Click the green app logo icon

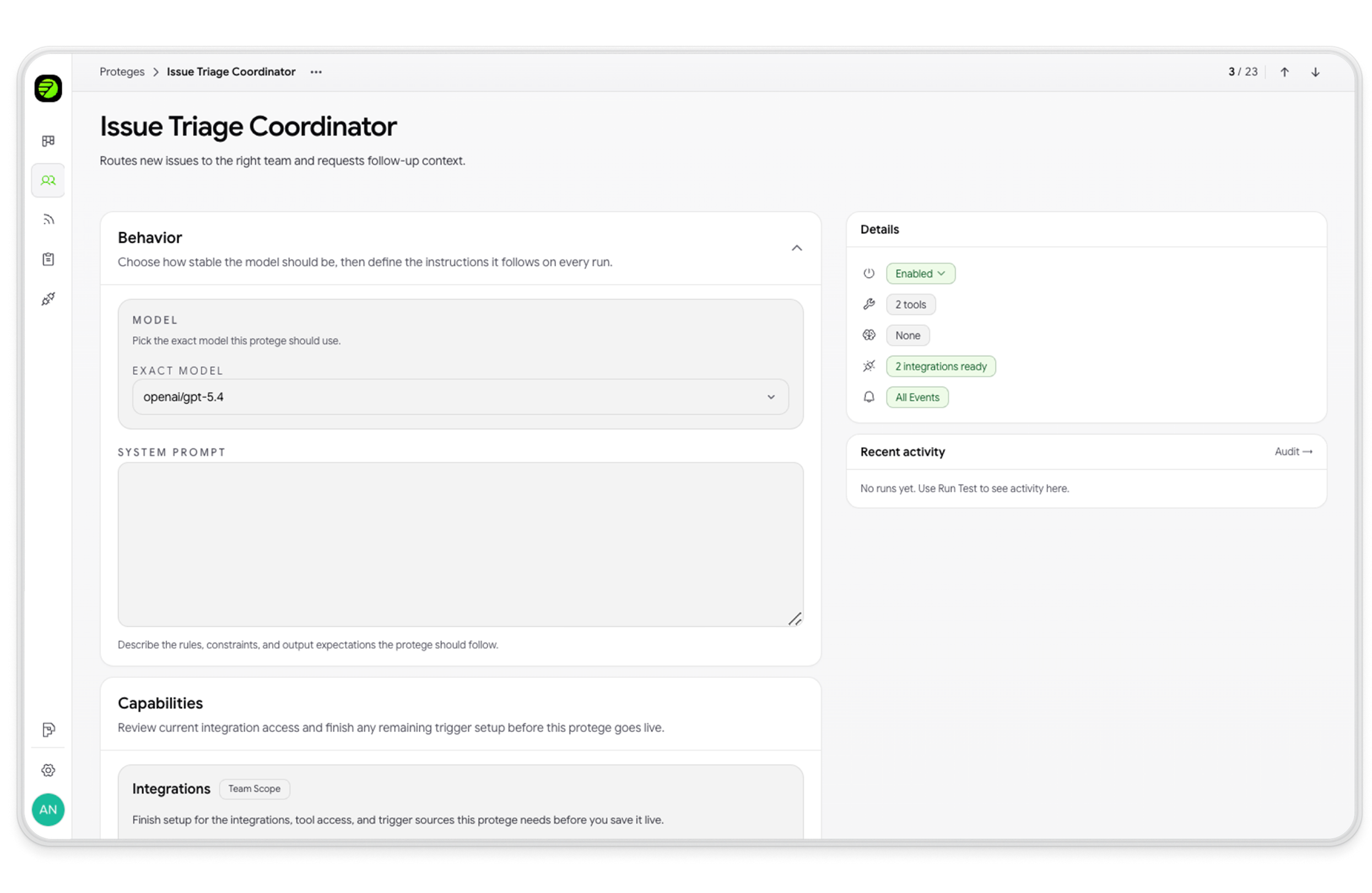click(x=48, y=88)
